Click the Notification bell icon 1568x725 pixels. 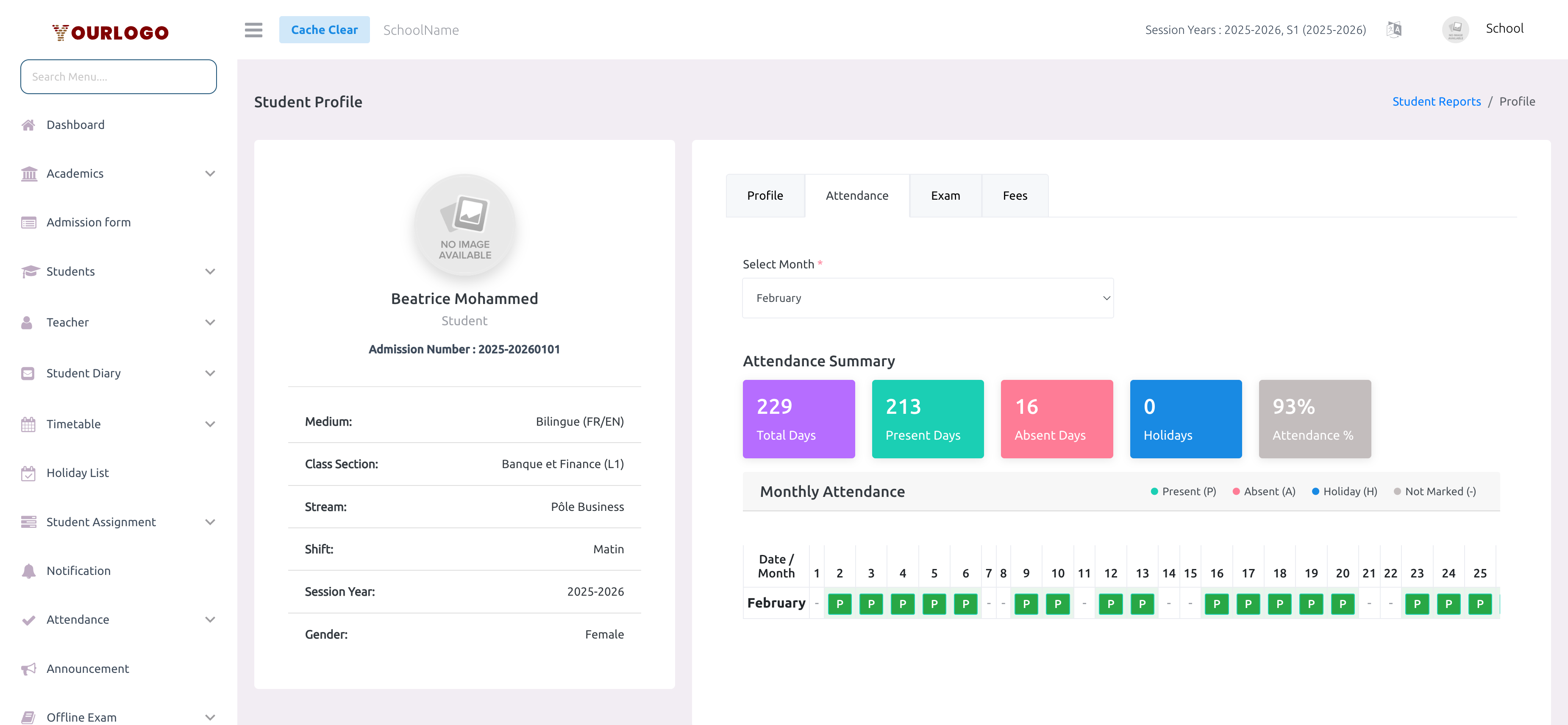point(28,571)
